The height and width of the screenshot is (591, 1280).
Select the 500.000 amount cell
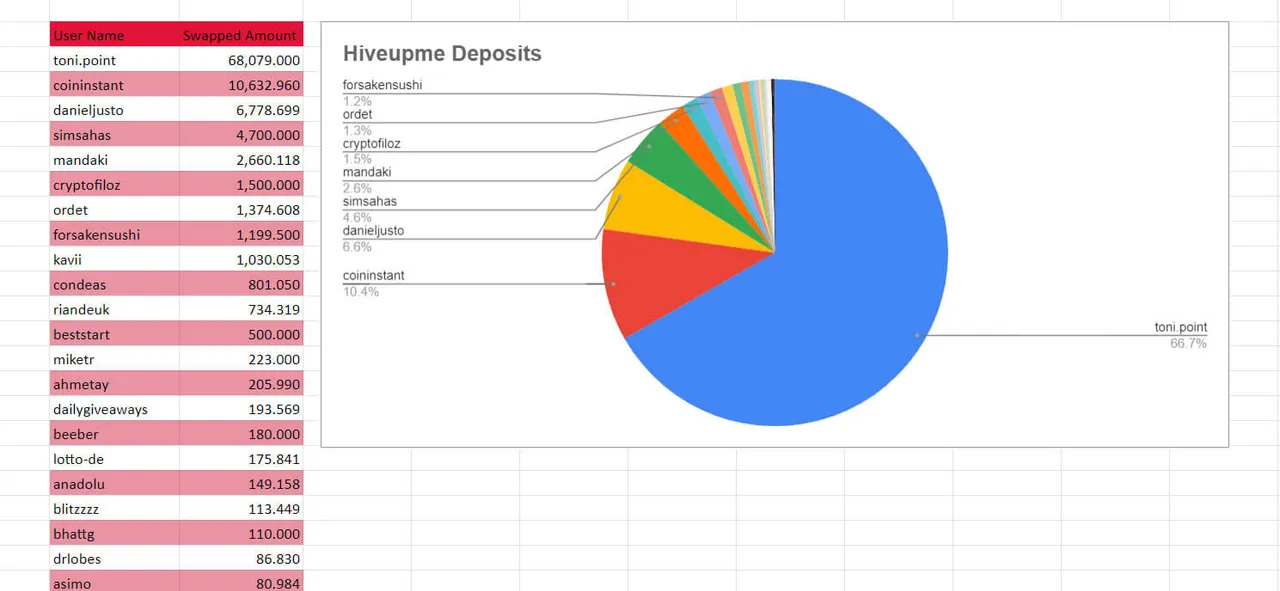coord(241,335)
